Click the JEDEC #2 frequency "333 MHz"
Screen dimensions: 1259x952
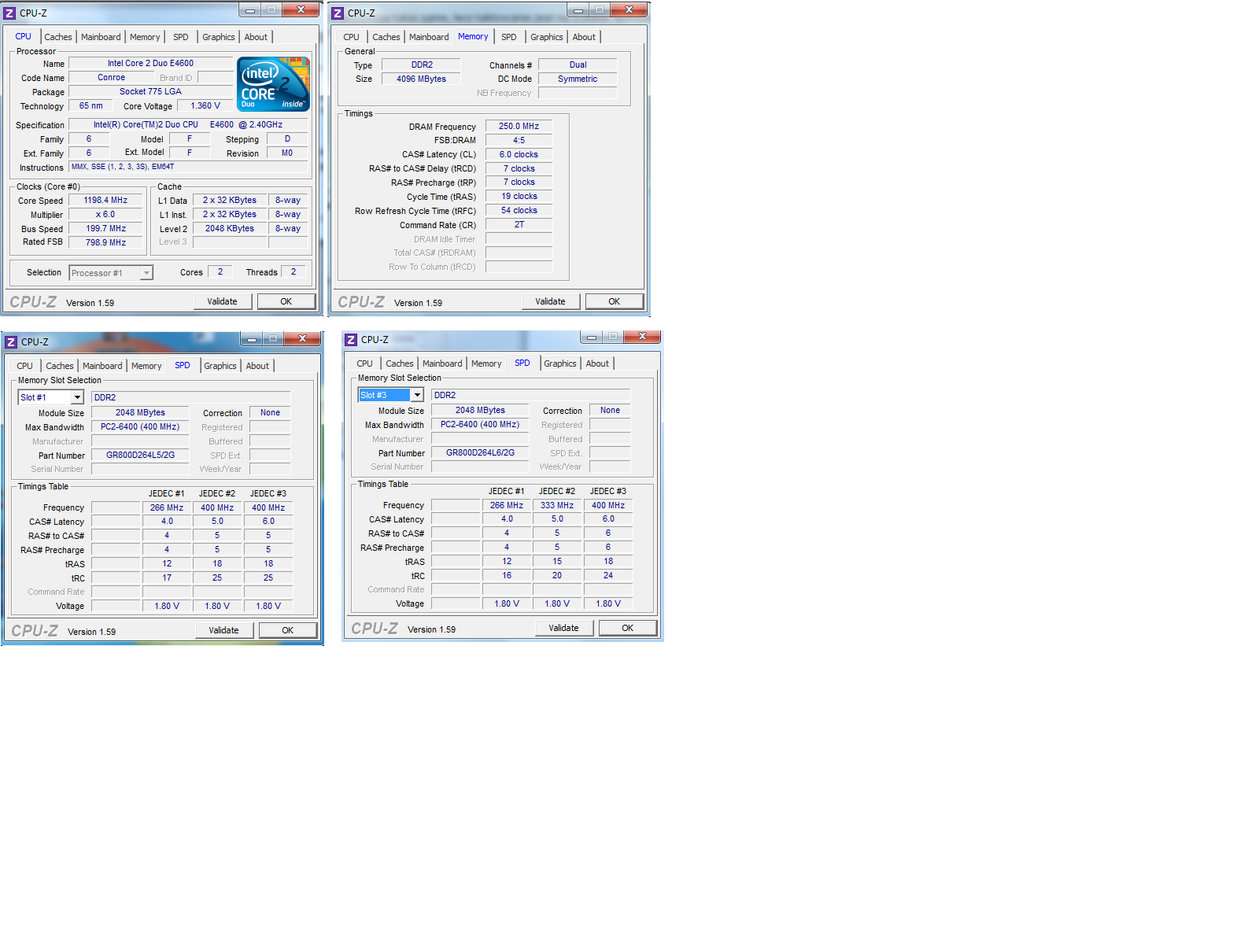click(557, 506)
